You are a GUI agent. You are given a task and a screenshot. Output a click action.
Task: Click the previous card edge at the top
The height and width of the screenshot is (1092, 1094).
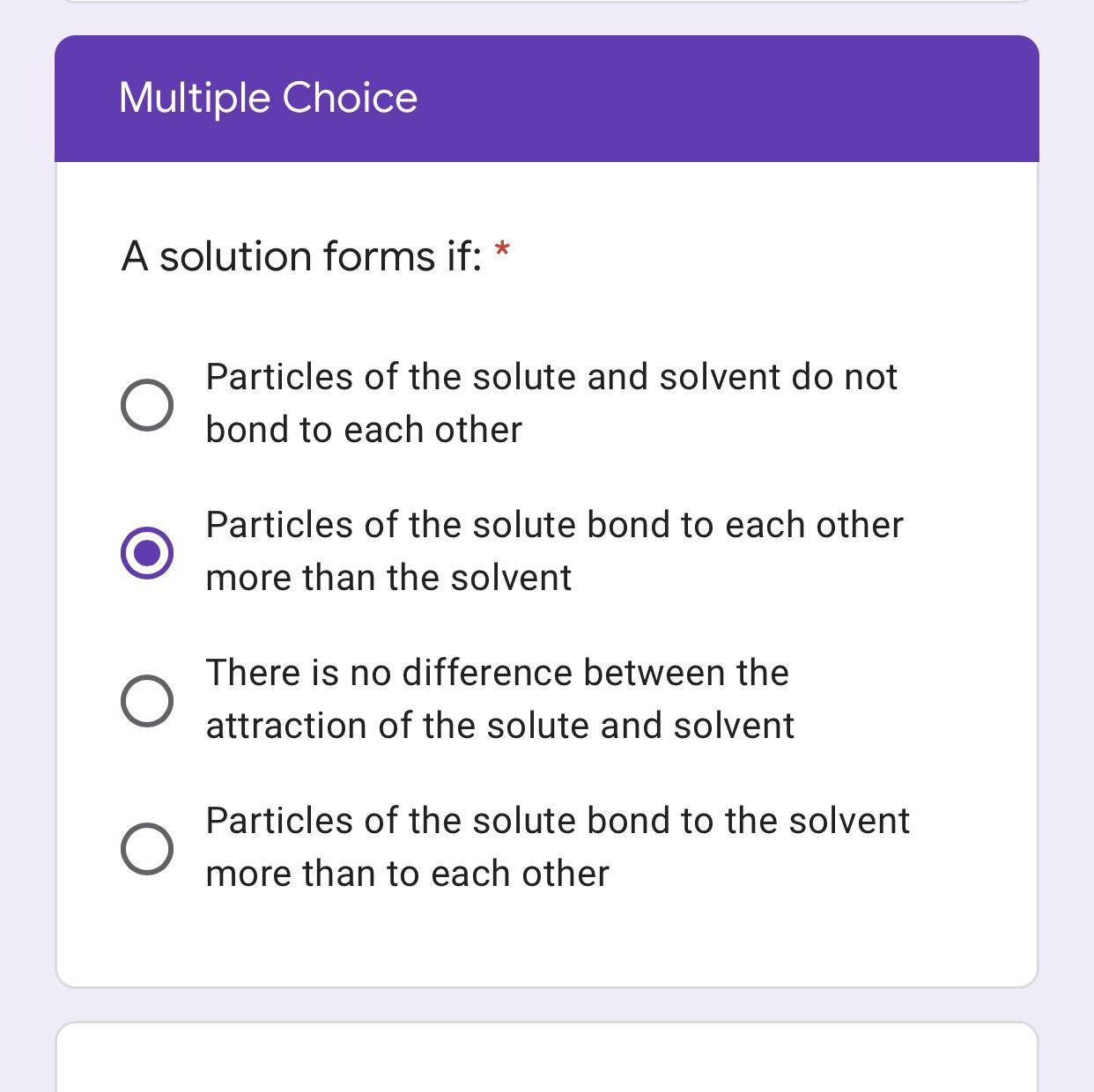point(546,1)
